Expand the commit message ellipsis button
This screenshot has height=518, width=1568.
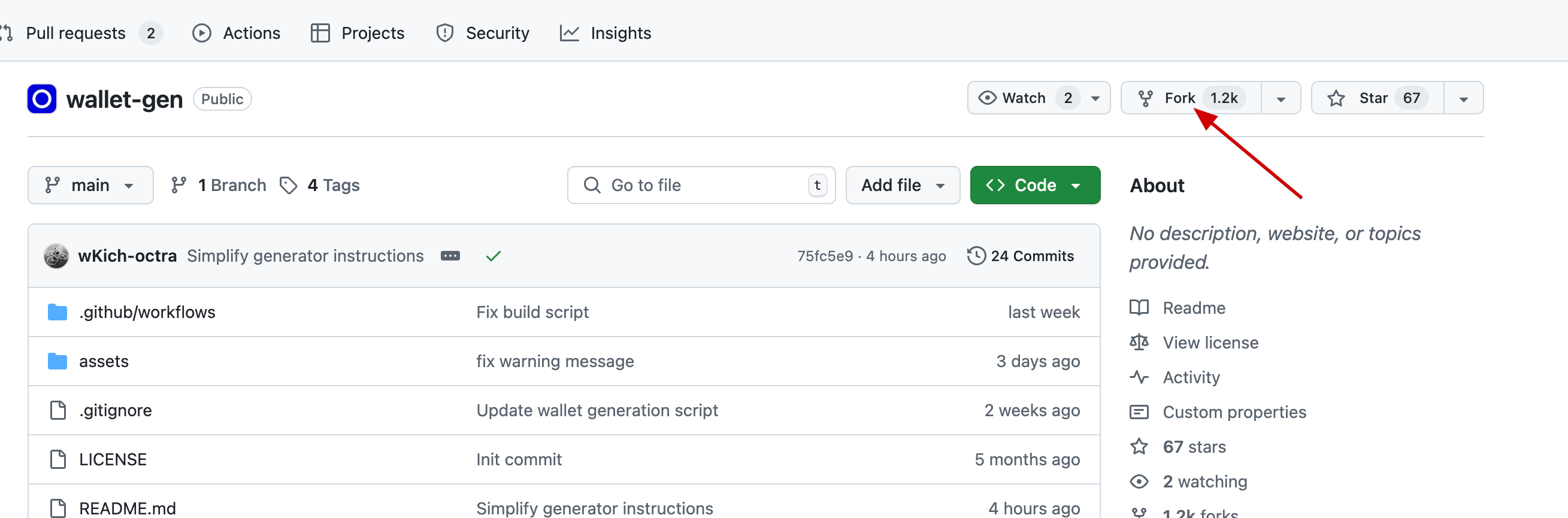coord(450,256)
